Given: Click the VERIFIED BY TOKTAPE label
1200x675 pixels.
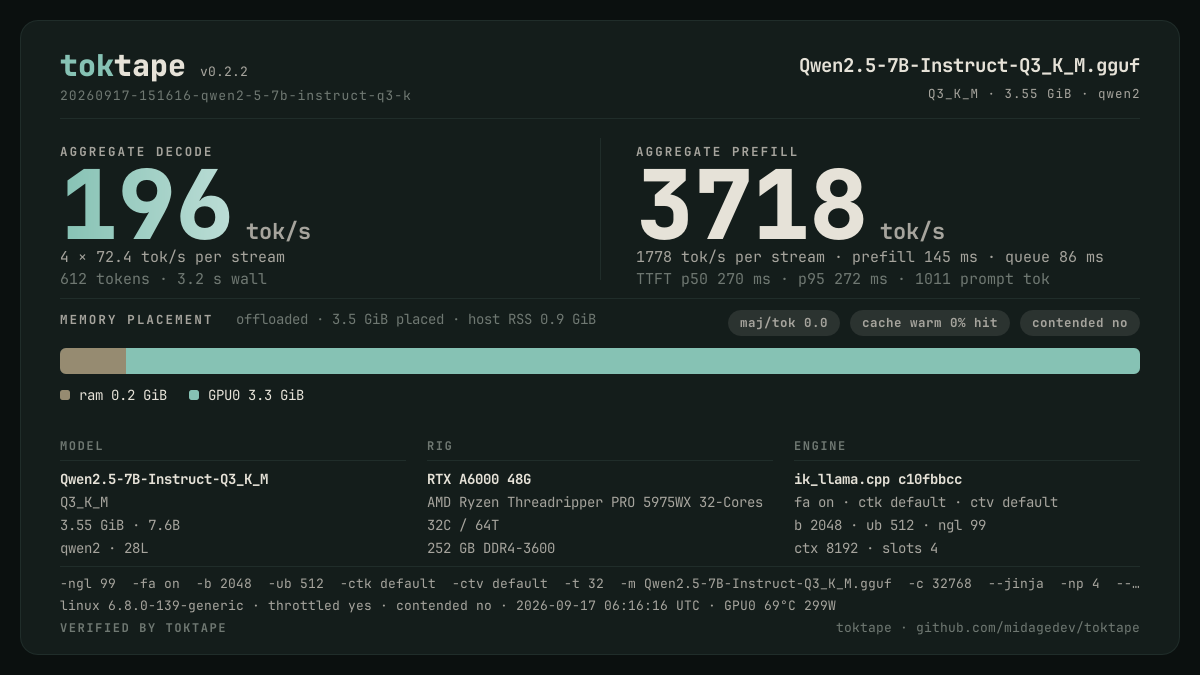Looking at the screenshot, I should 143,628.
